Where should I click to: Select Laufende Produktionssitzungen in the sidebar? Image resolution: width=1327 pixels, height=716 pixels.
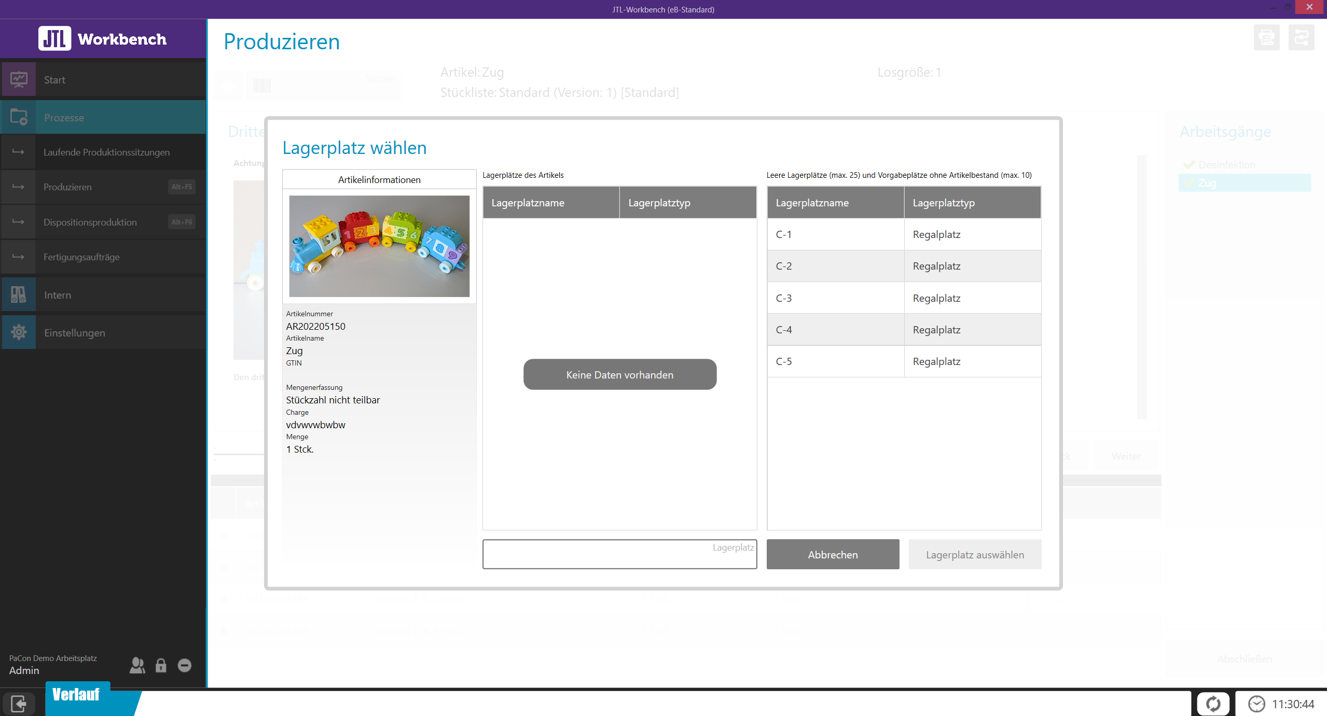(x=106, y=153)
